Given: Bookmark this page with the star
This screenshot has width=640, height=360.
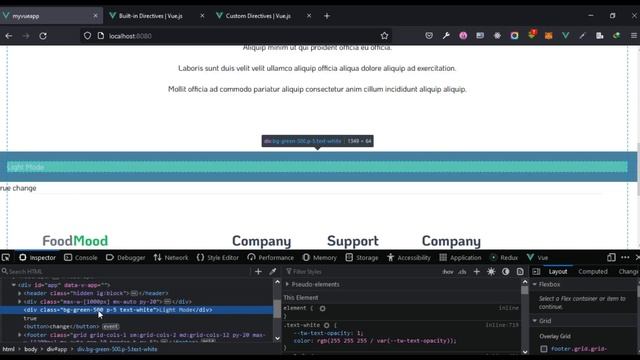Looking at the screenshot, I should point(384,36).
